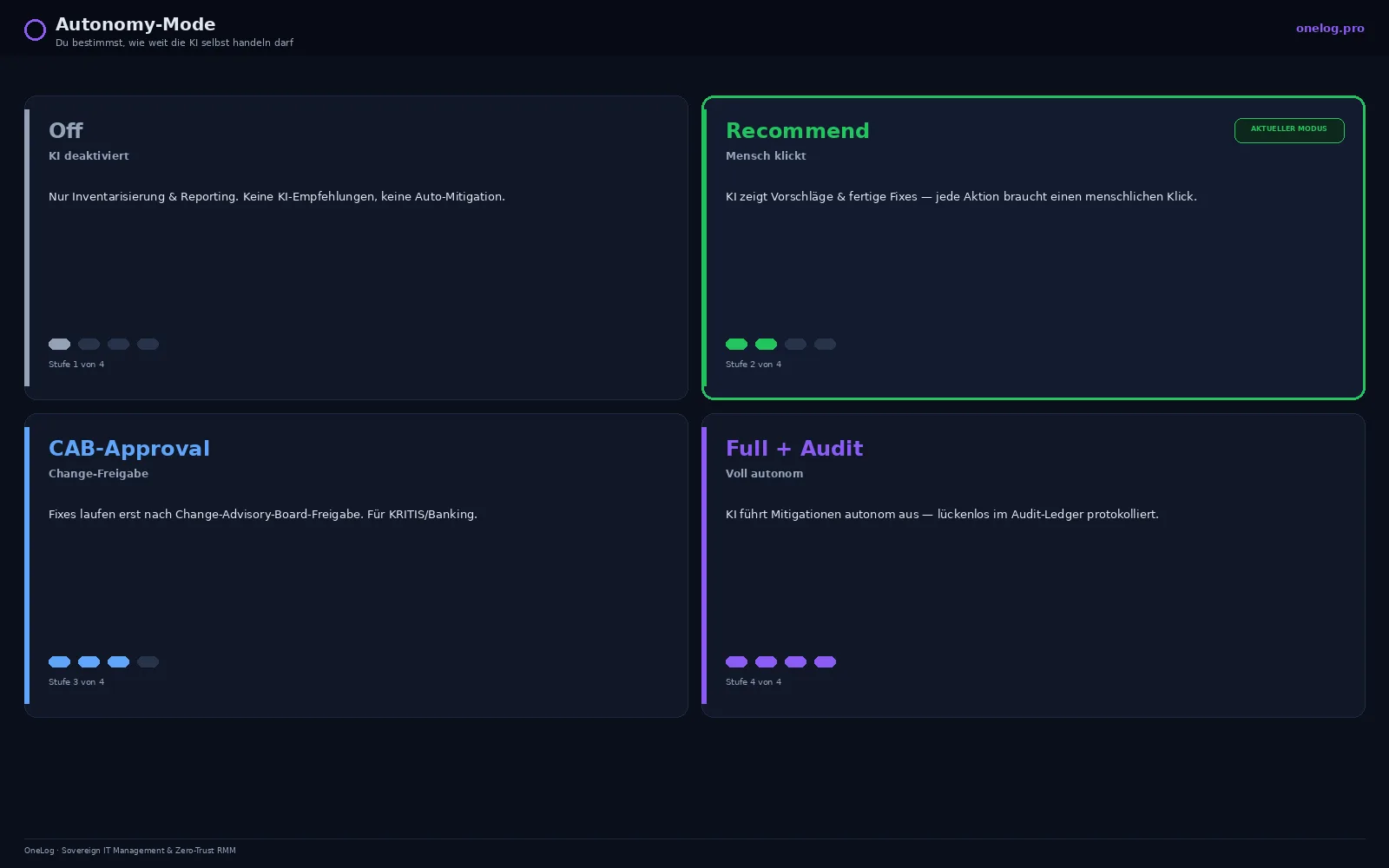
Task: Click the first level dot in Off card
Action: [60, 345]
